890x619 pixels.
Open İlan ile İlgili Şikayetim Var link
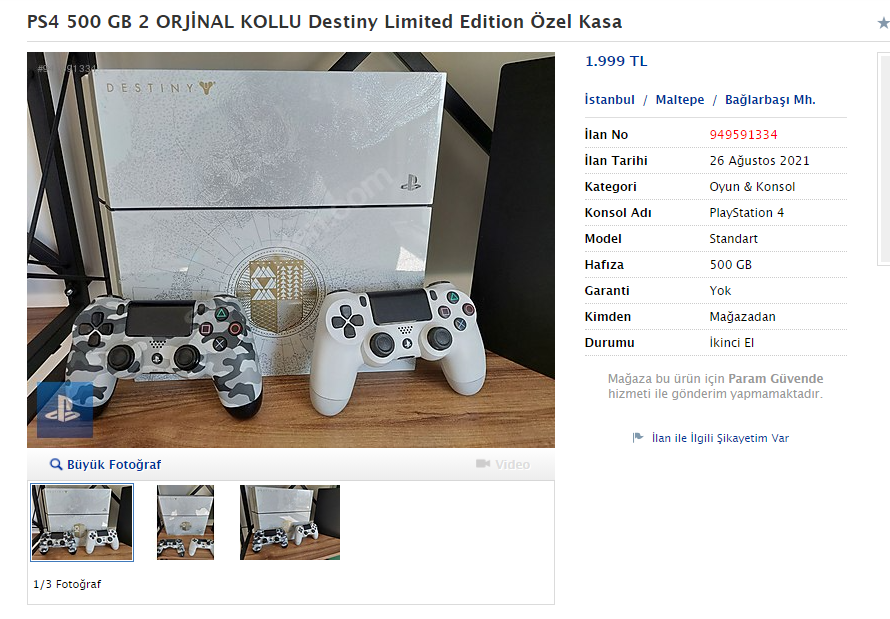click(x=720, y=438)
